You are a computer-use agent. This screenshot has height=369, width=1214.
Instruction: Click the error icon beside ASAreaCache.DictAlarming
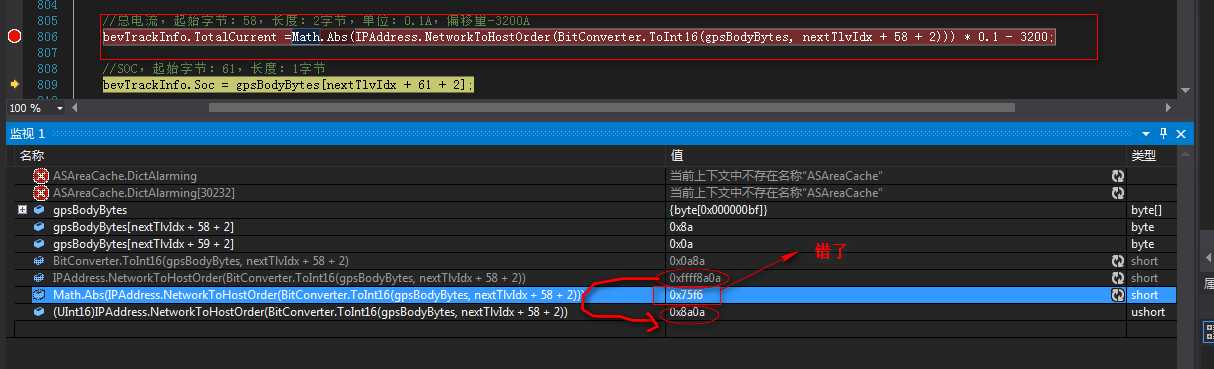(41, 175)
